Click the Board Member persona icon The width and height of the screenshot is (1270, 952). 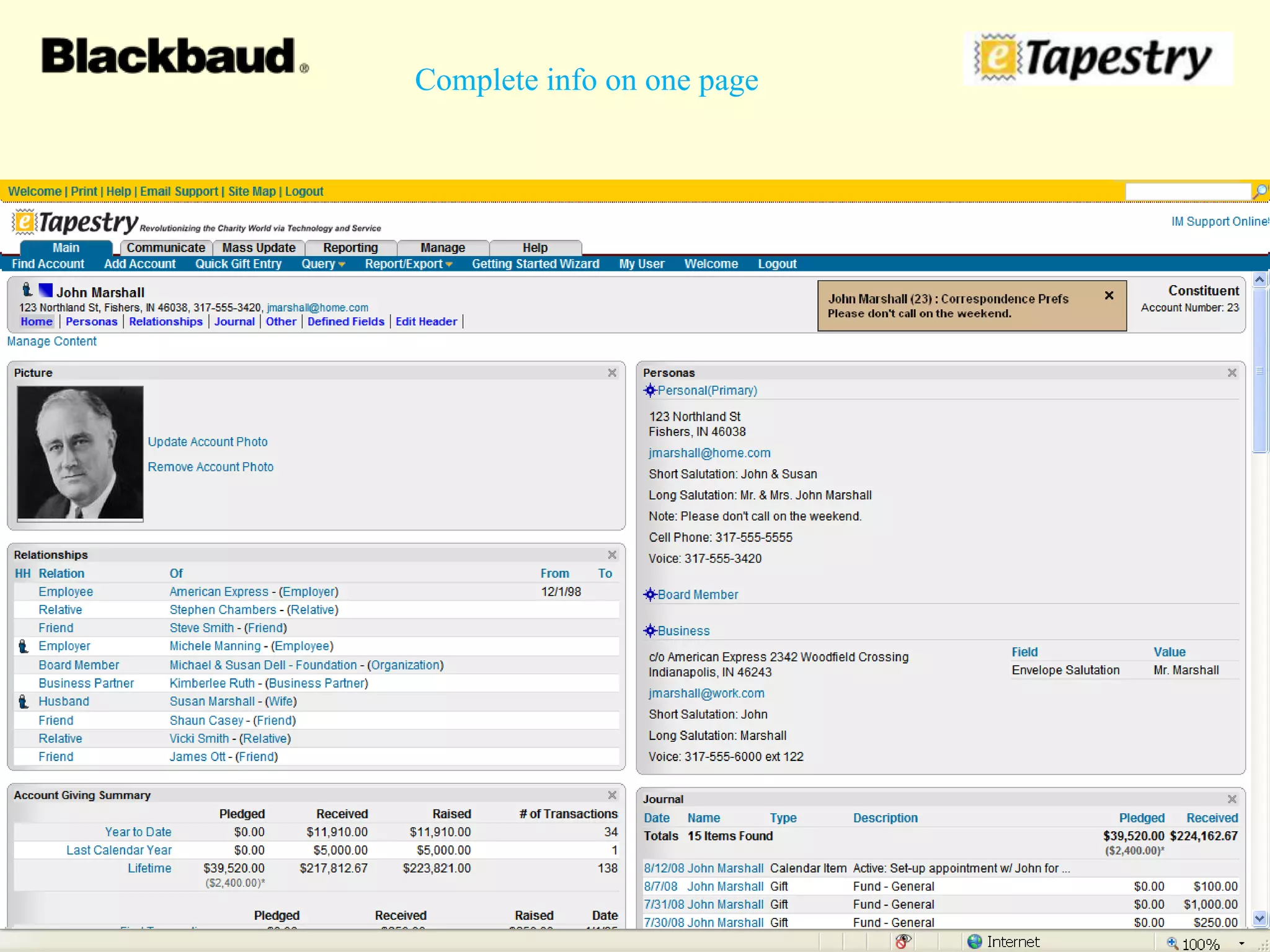pyautogui.click(x=649, y=594)
